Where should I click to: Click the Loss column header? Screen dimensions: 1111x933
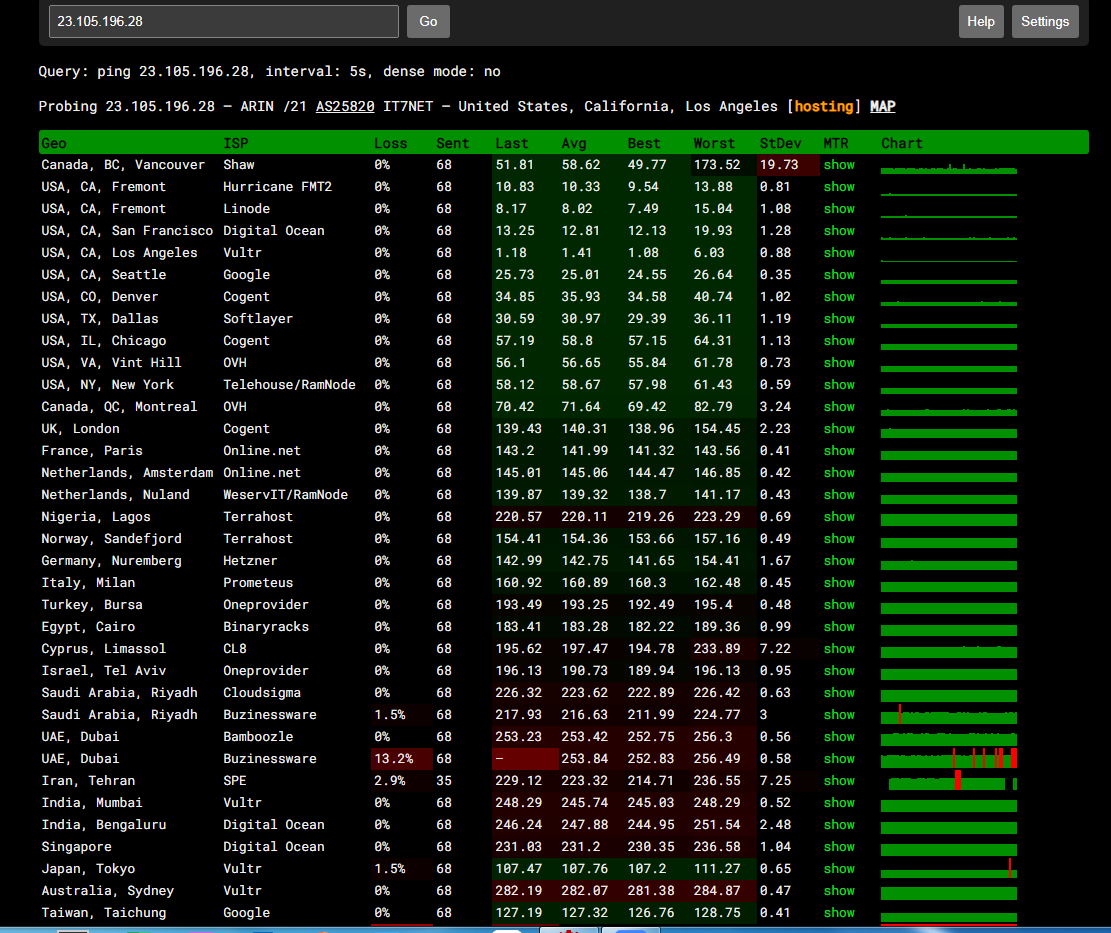click(390, 143)
